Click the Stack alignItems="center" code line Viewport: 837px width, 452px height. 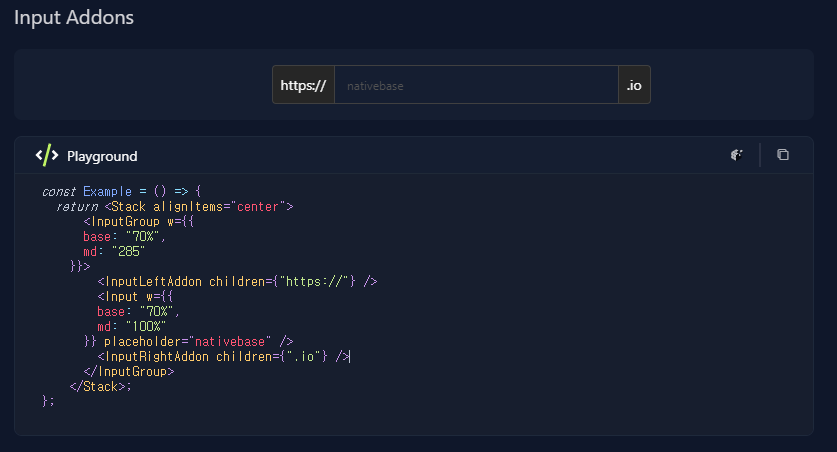pyautogui.click(x=175, y=207)
